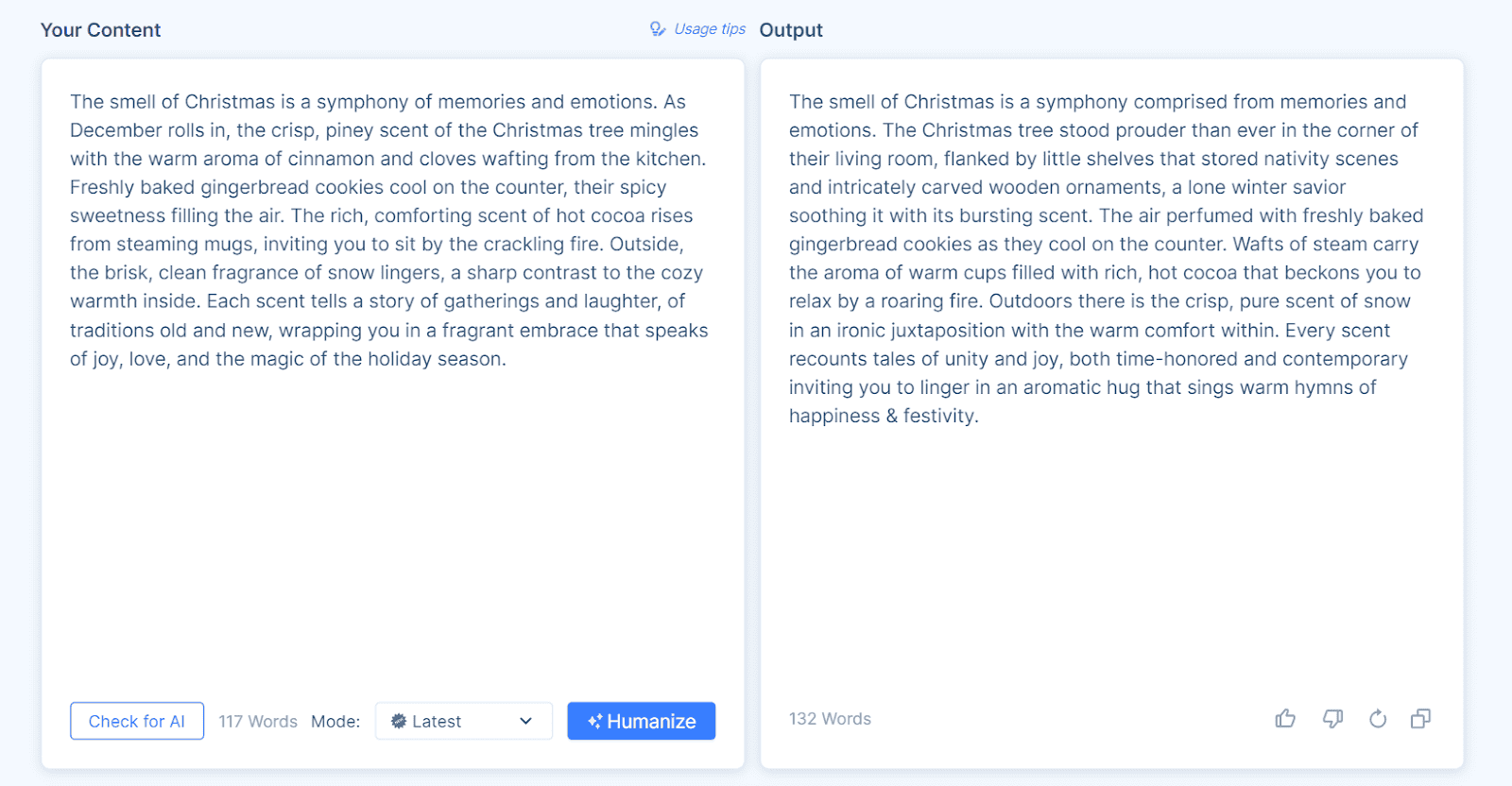Run Check for AI on content
The image size is (1512, 786).
click(x=137, y=721)
